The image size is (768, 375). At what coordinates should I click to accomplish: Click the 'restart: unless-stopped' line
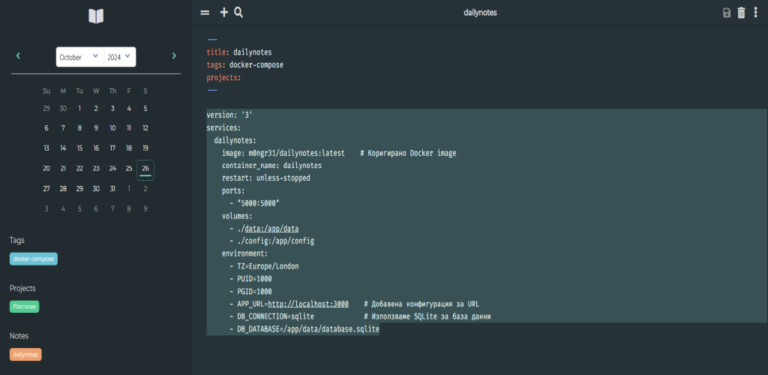pos(266,178)
